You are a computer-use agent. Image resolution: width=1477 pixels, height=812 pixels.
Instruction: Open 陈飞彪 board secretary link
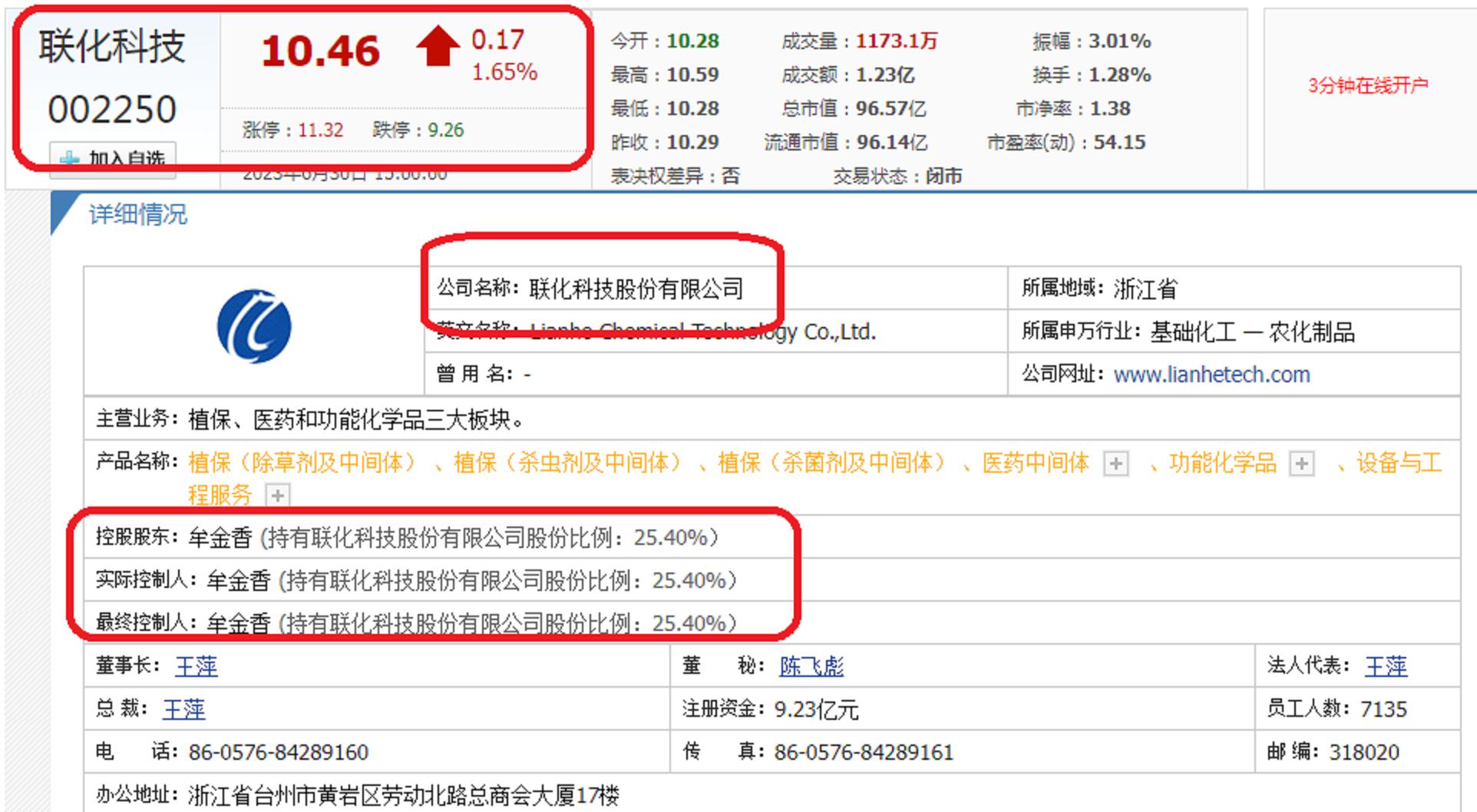(x=811, y=666)
